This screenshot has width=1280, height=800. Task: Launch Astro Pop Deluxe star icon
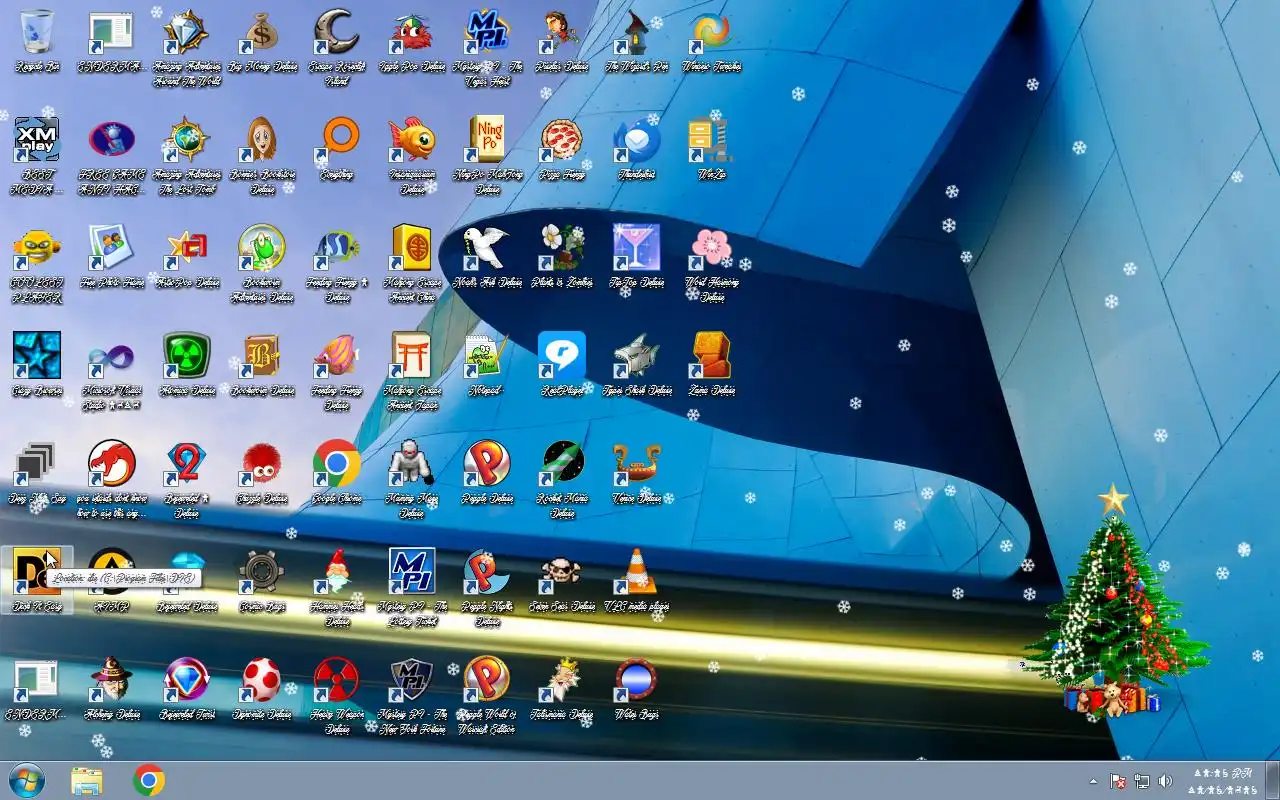[187, 248]
